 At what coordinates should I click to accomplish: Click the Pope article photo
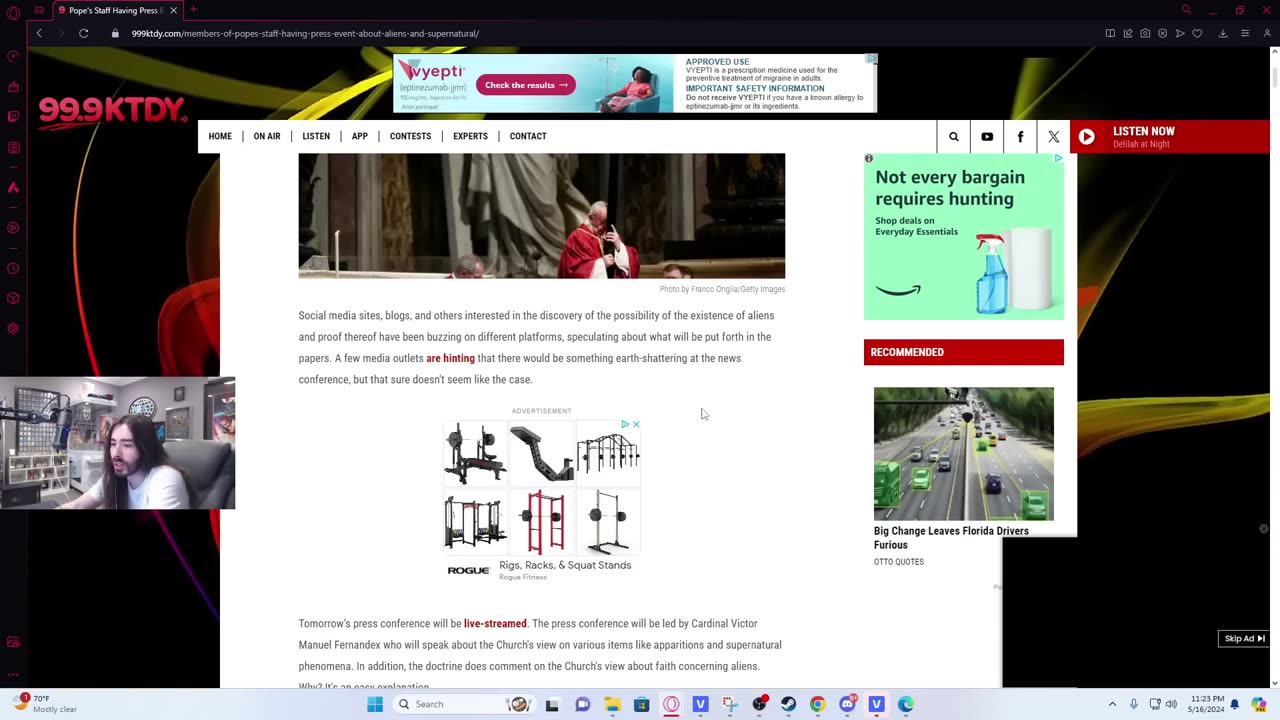pyautogui.click(x=542, y=216)
